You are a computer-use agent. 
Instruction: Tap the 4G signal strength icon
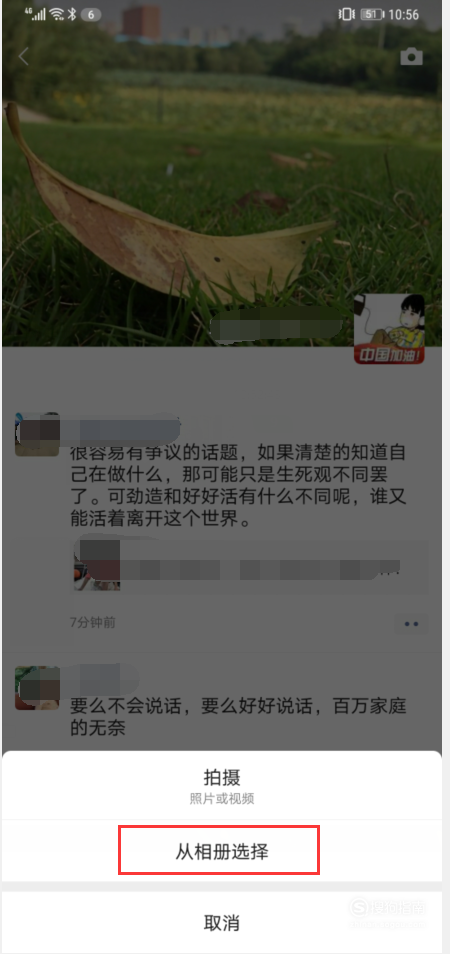coord(35,14)
